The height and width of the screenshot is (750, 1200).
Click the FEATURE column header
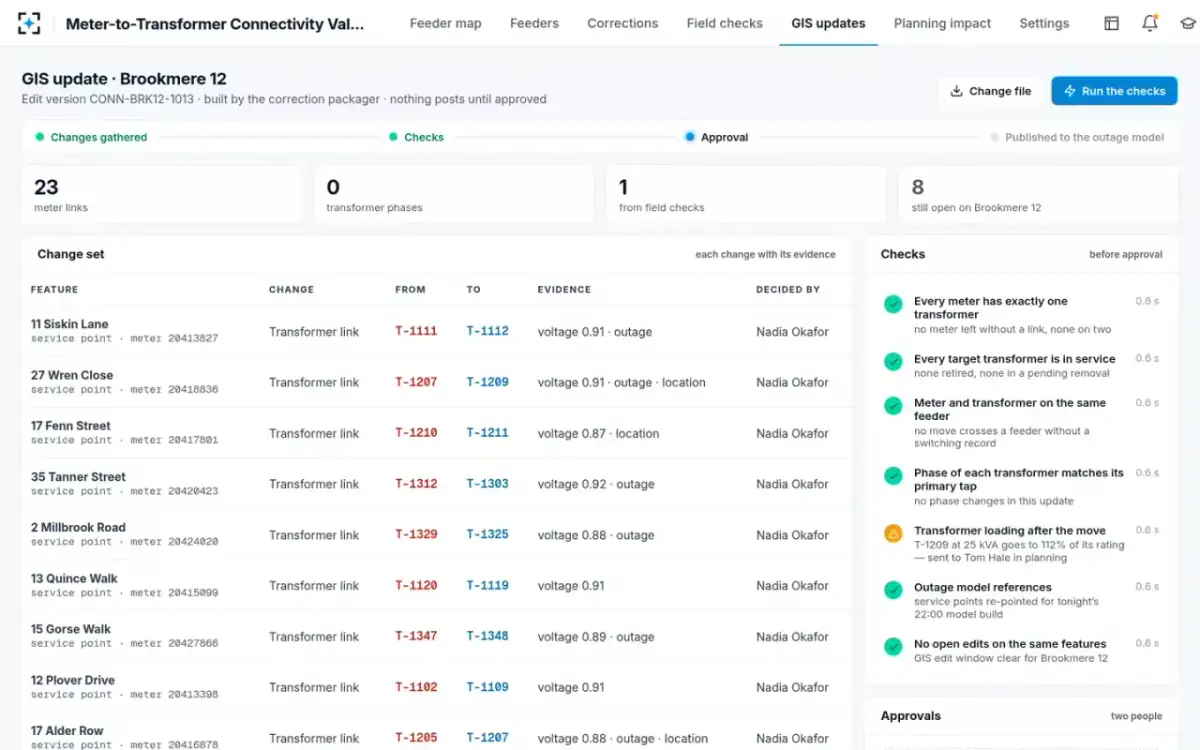pos(54,289)
